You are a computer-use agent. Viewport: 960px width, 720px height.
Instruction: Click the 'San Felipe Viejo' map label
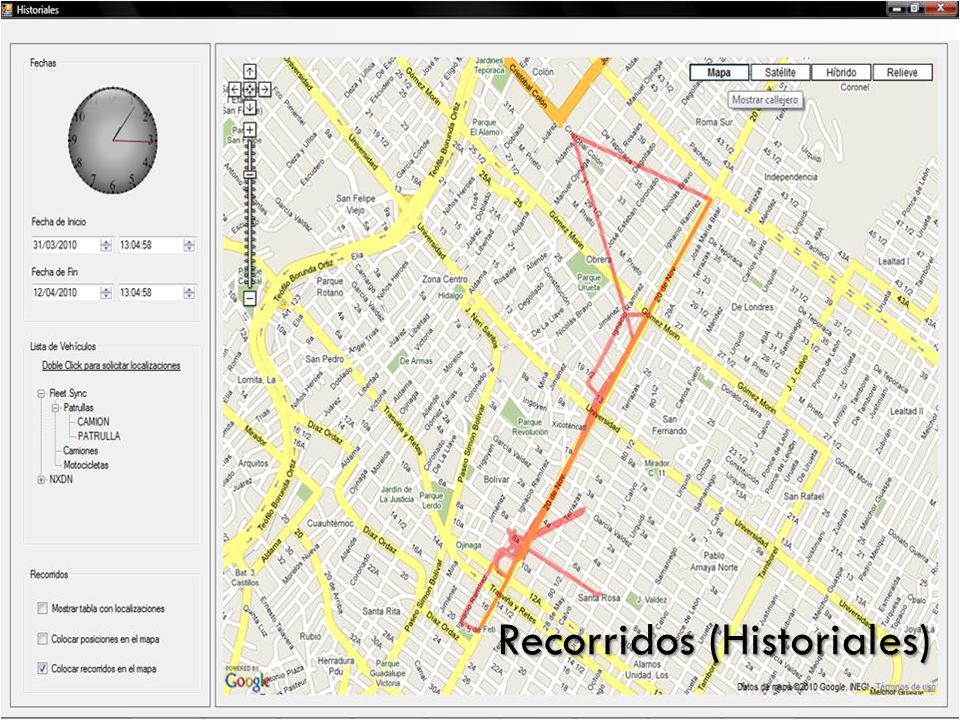click(356, 204)
